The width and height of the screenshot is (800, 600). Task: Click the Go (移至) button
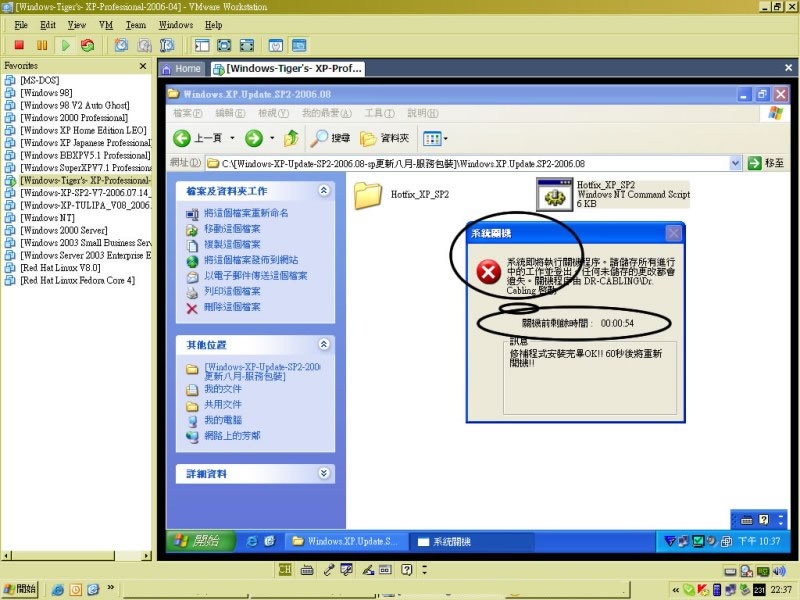tap(766, 163)
